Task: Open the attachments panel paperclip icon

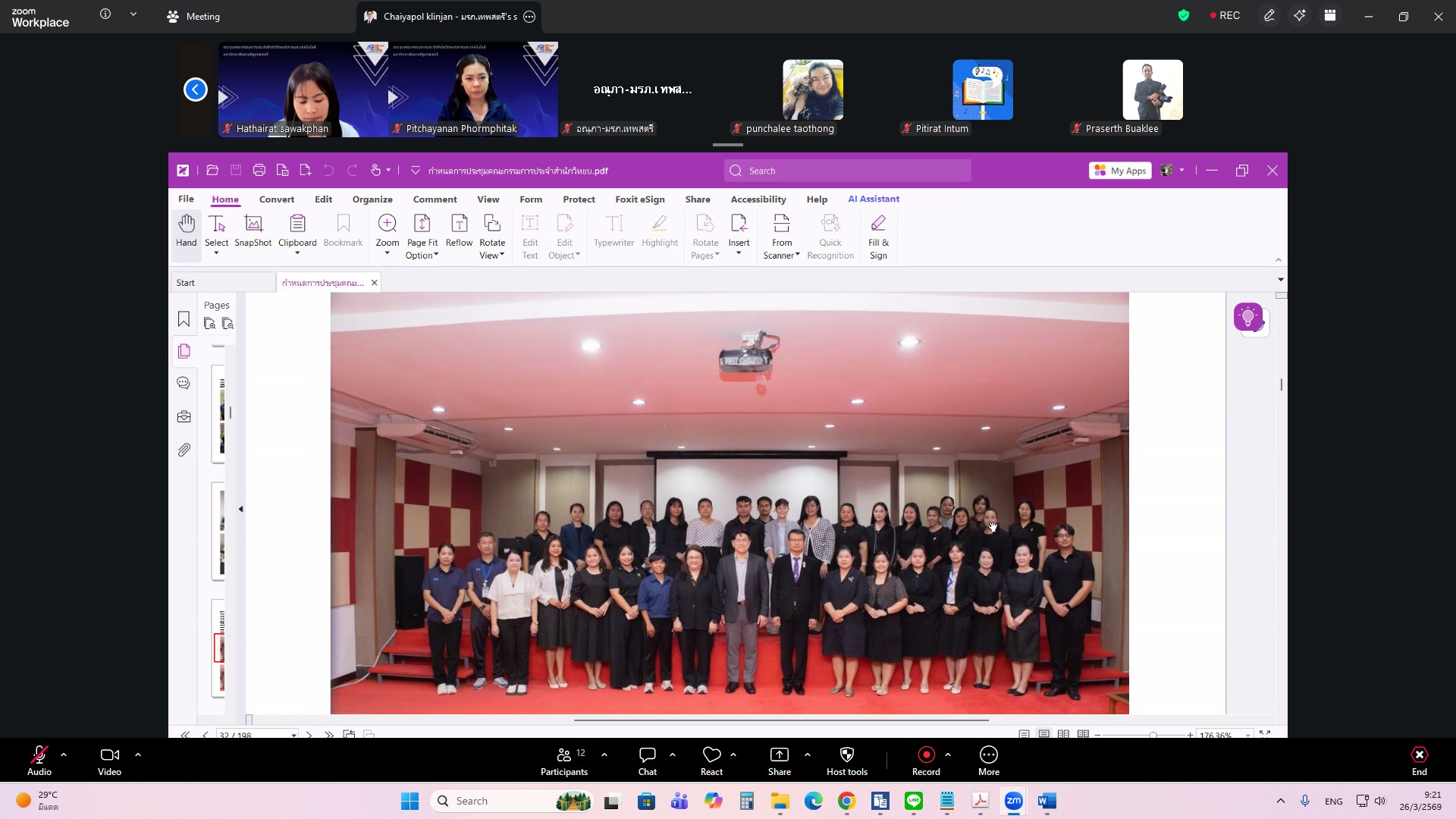Action: pos(184,450)
